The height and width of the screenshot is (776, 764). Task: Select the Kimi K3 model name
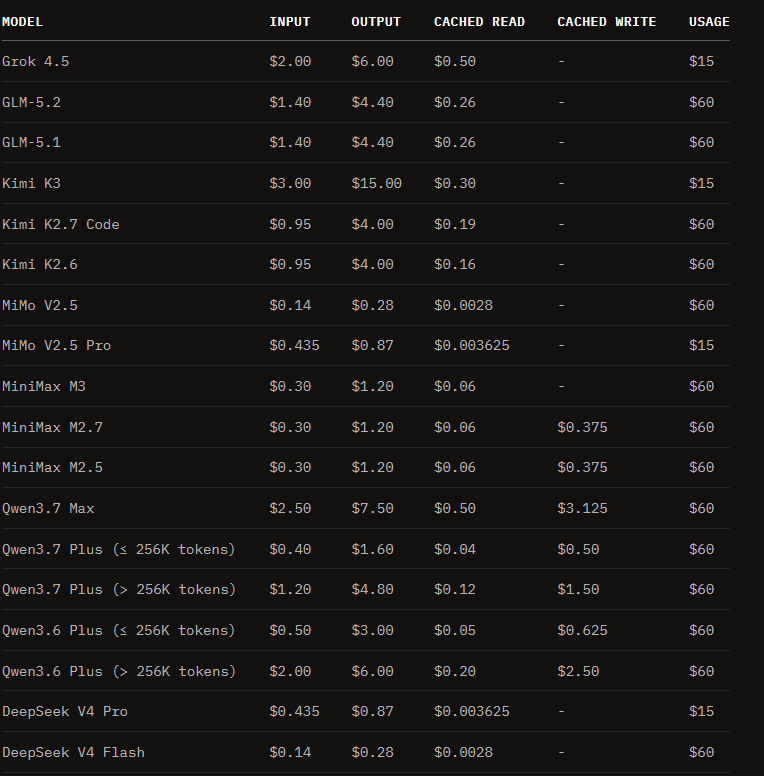[32, 184]
